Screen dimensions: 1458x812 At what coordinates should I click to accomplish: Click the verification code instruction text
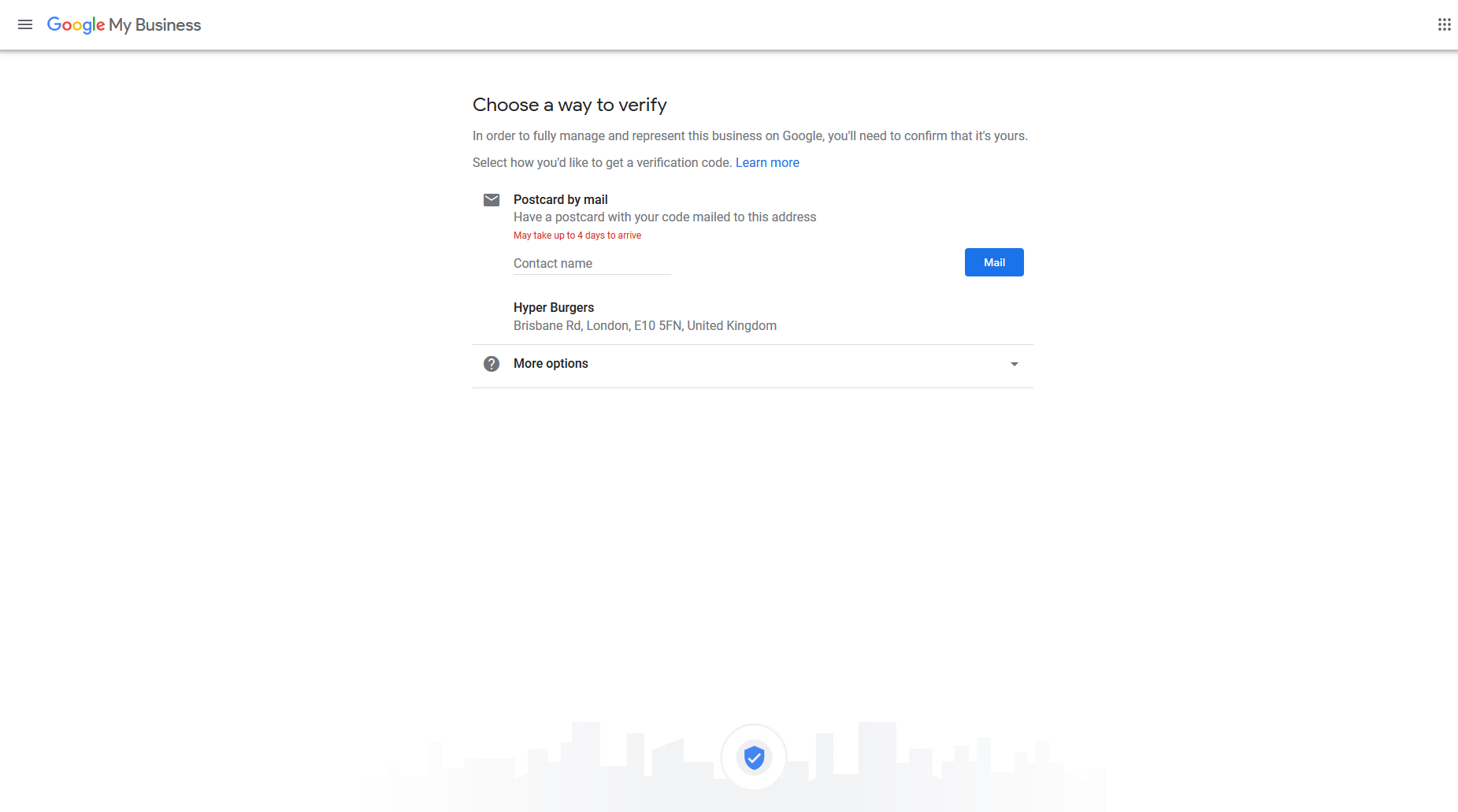click(x=603, y=162)
